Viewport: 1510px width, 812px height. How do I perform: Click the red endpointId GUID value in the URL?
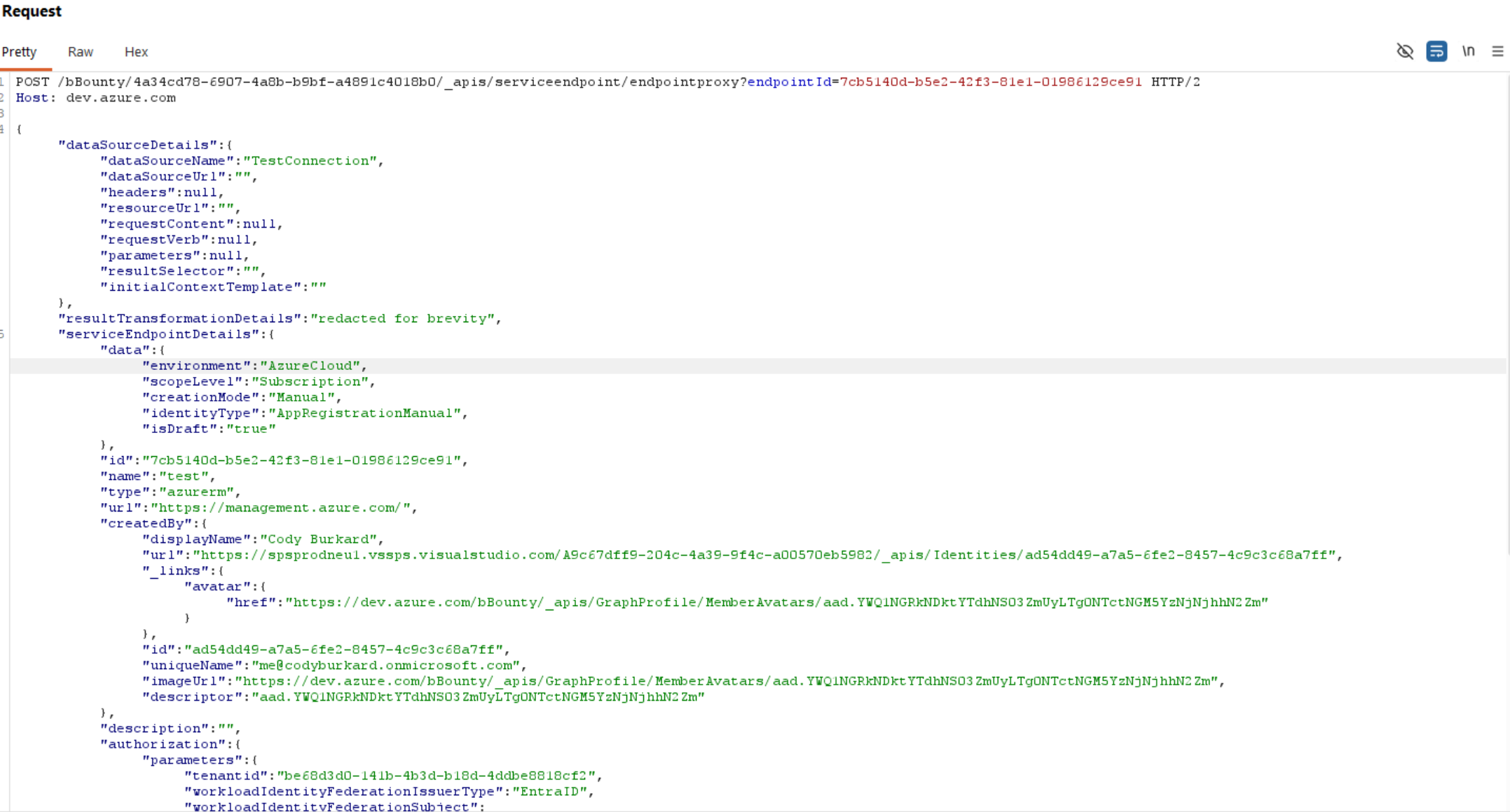pyautogui.click(x=991, y=82)
